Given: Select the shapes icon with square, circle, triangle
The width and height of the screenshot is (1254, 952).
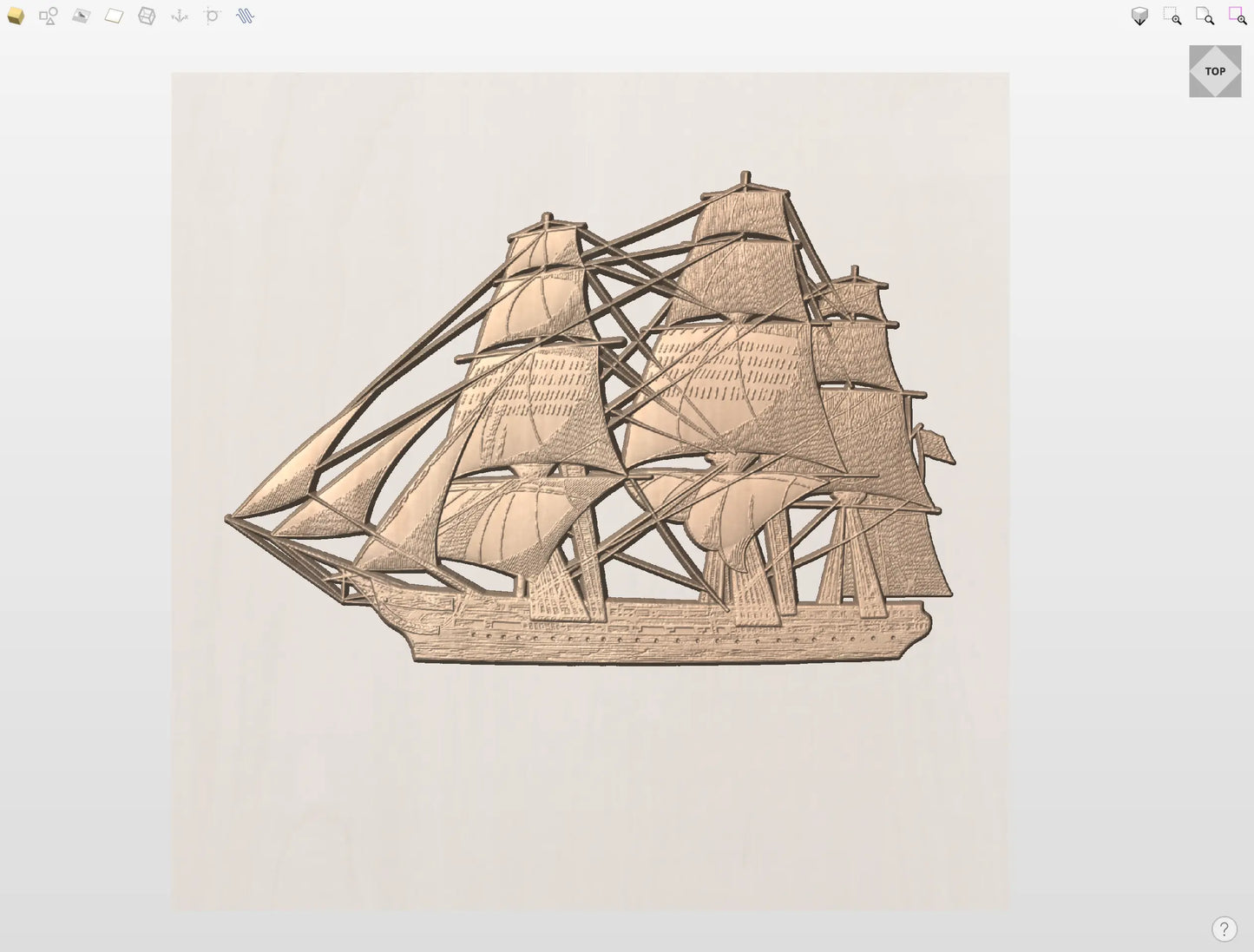Looking at the screenshot, I should [x=49, y=16].
